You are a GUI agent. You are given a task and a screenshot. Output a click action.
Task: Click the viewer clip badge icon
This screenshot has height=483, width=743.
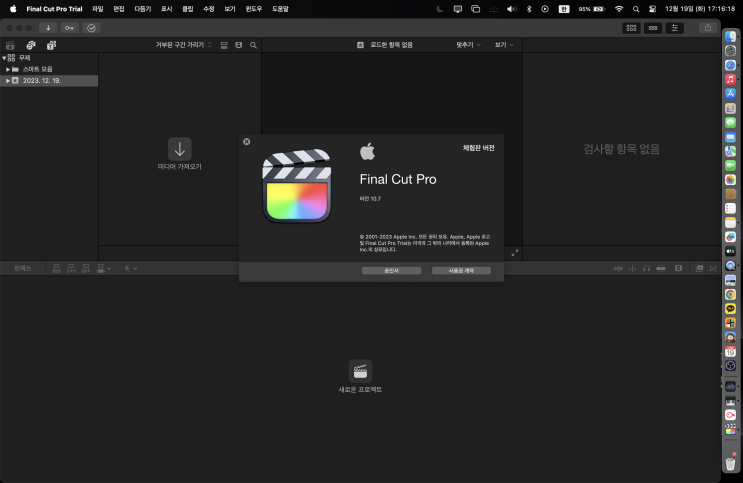tap(360, 45)
